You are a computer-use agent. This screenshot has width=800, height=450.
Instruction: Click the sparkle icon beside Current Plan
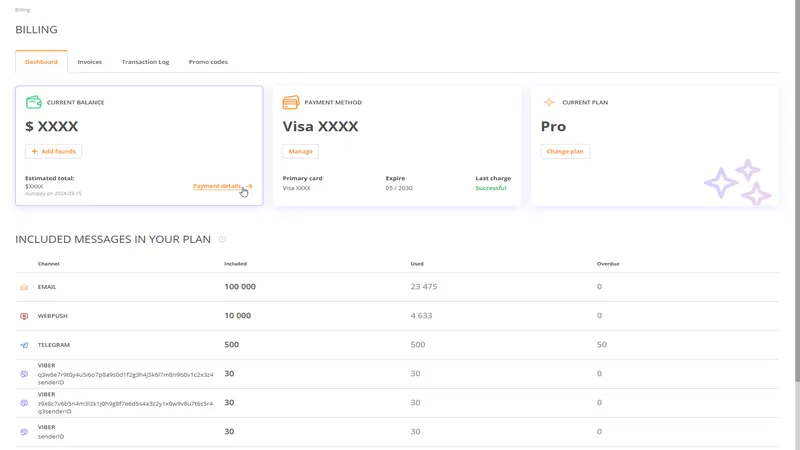[x=548, y=102]
